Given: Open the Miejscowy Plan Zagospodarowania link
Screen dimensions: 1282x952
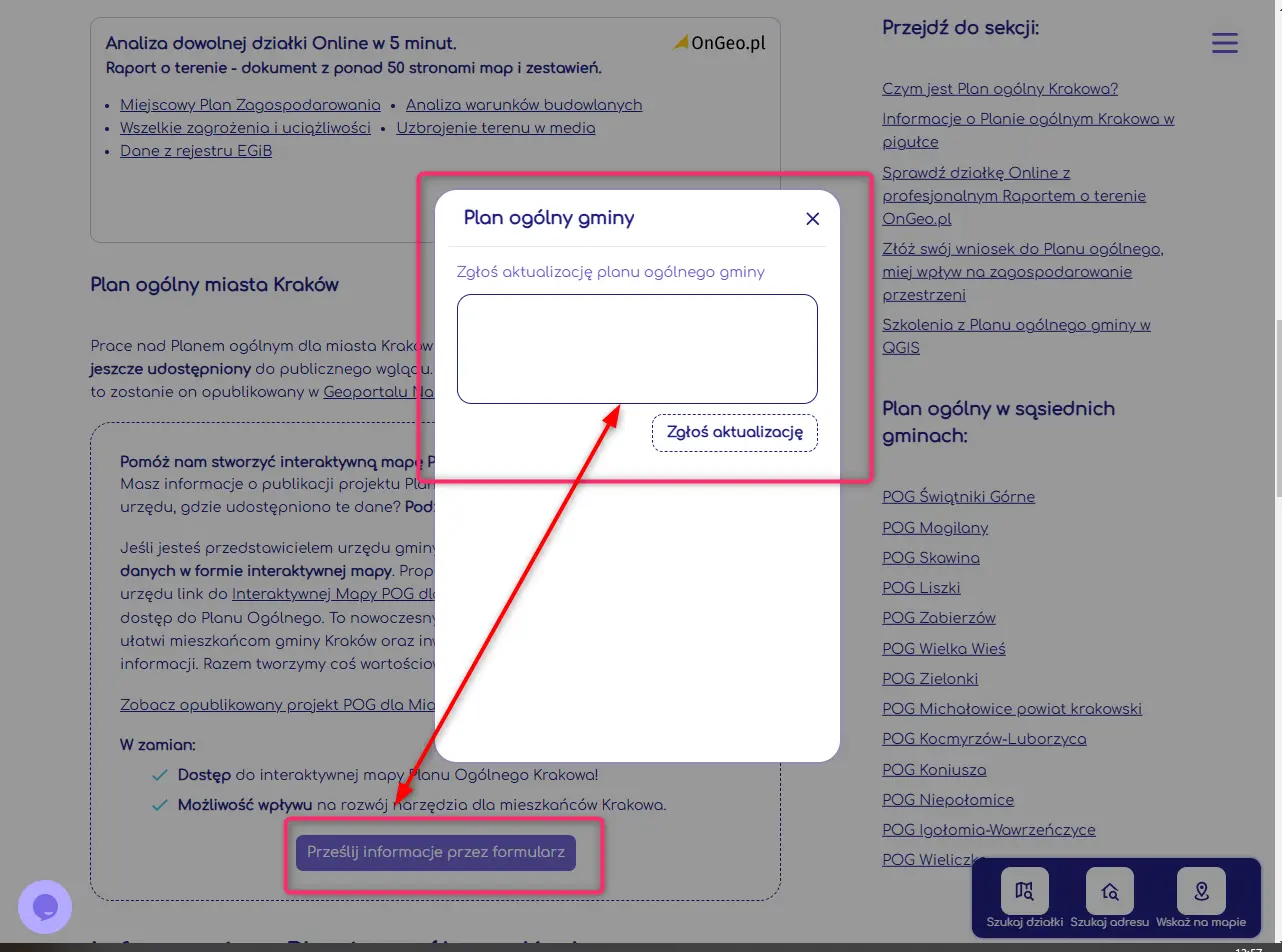Looking at the screenshot, I should click(250, 105).
